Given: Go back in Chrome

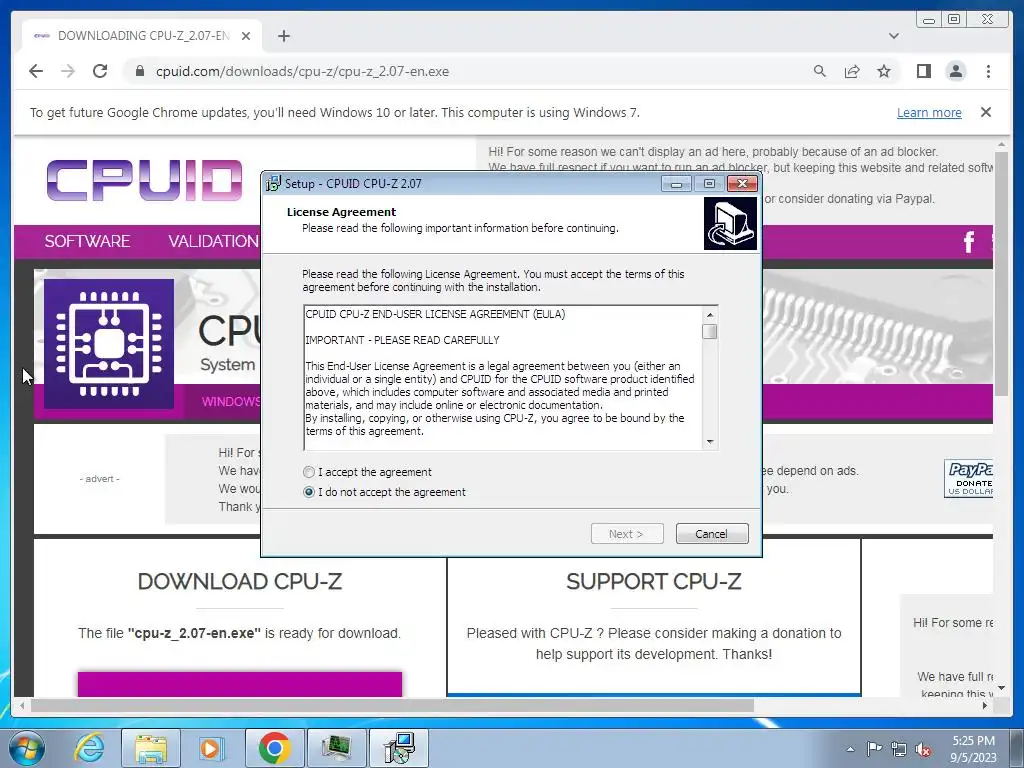Looking at the screenshot, I should pyautogui.click(x=36, y=71).
